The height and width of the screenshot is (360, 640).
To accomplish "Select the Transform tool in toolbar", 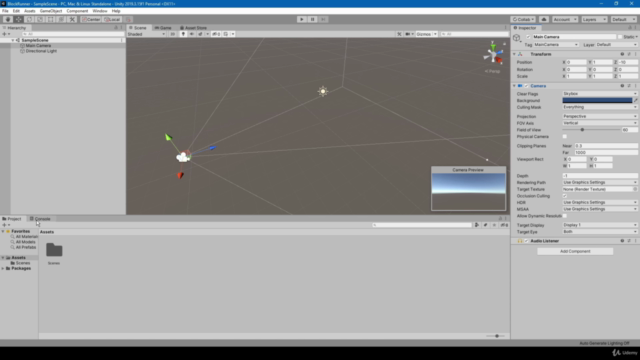I will click(61, 19).
